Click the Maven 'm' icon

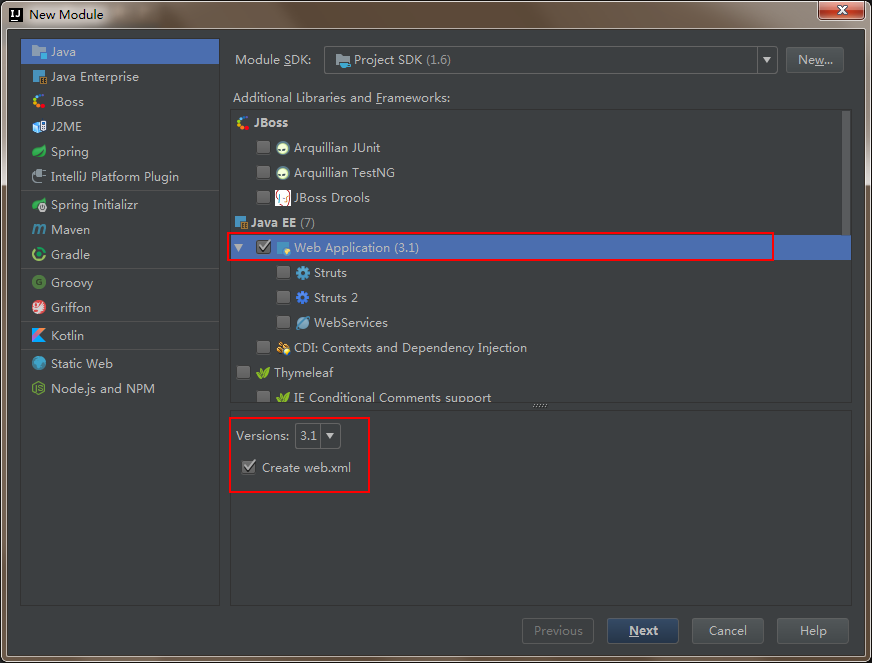click(39, 229)
